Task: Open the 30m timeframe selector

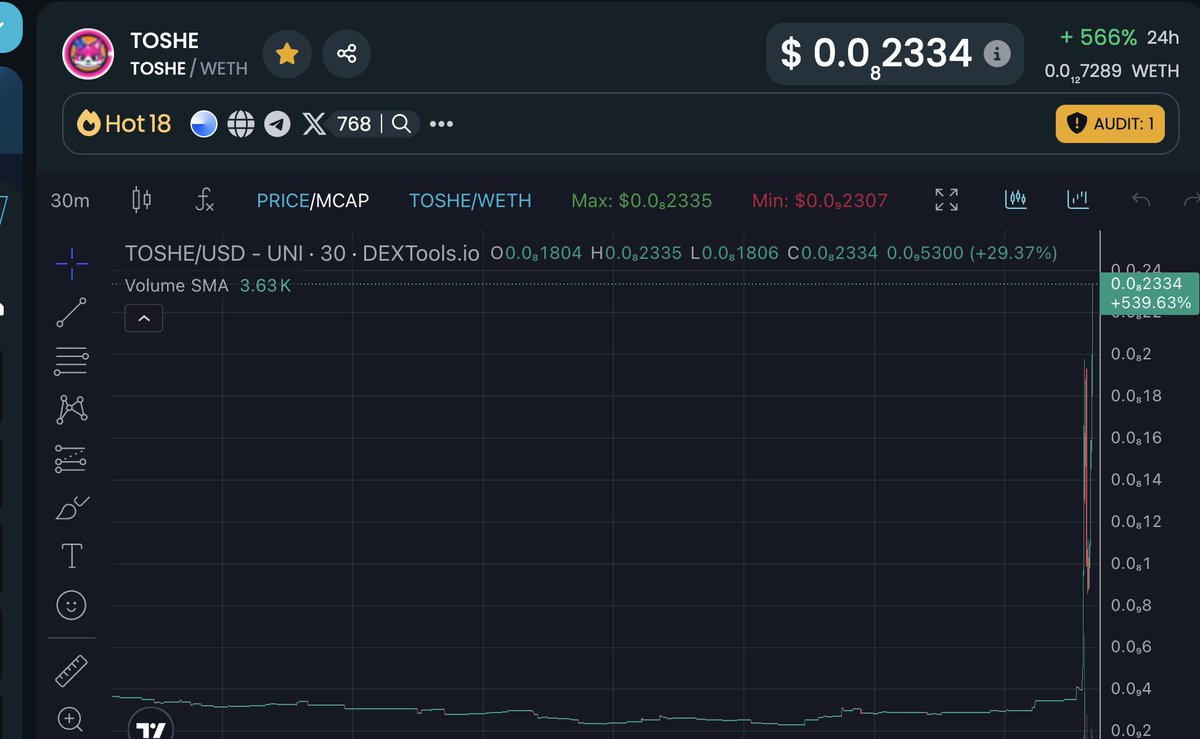Action: pos(70,201)
